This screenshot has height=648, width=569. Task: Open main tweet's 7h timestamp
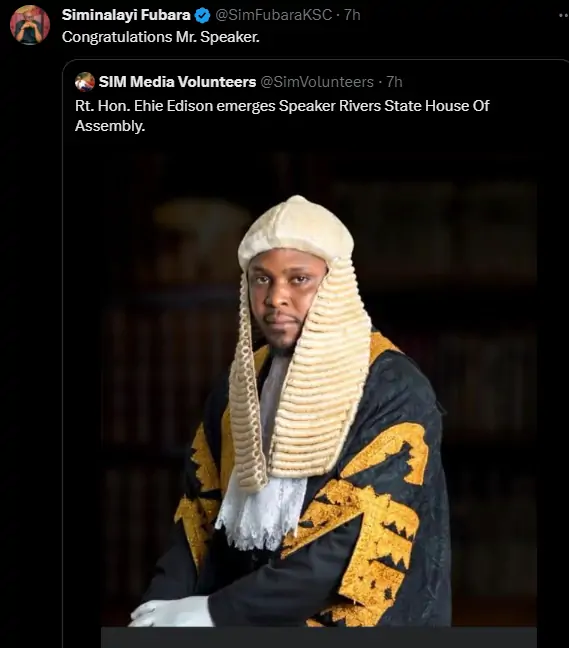pyautogui.click(x=352, y=15)
